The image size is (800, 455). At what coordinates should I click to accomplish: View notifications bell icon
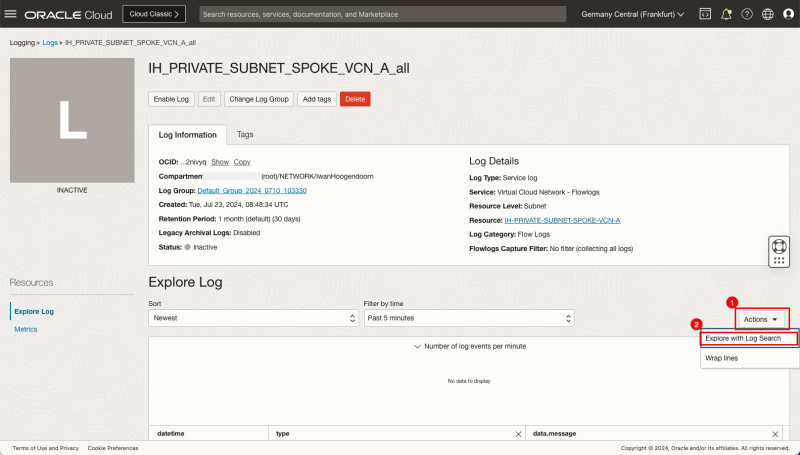(726, 15)
